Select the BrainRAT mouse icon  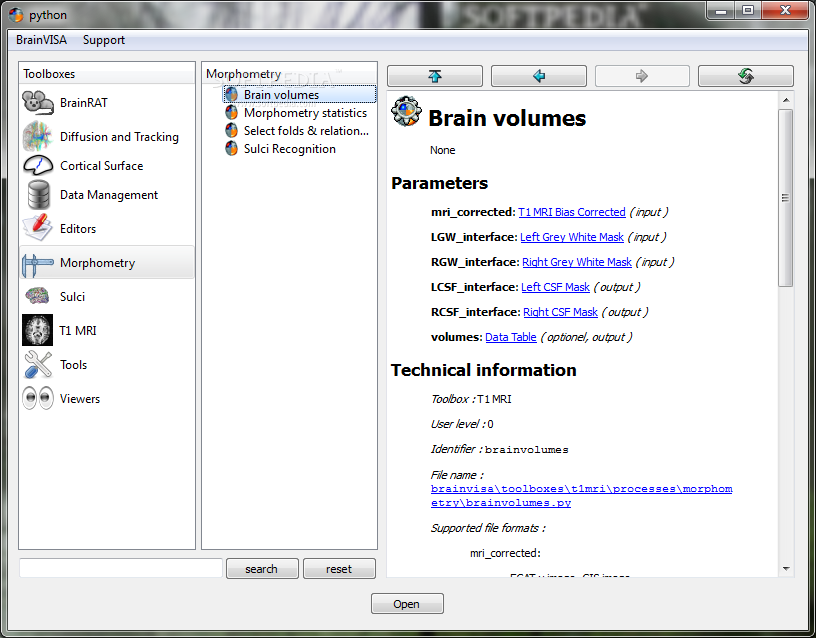click(38, 103)
